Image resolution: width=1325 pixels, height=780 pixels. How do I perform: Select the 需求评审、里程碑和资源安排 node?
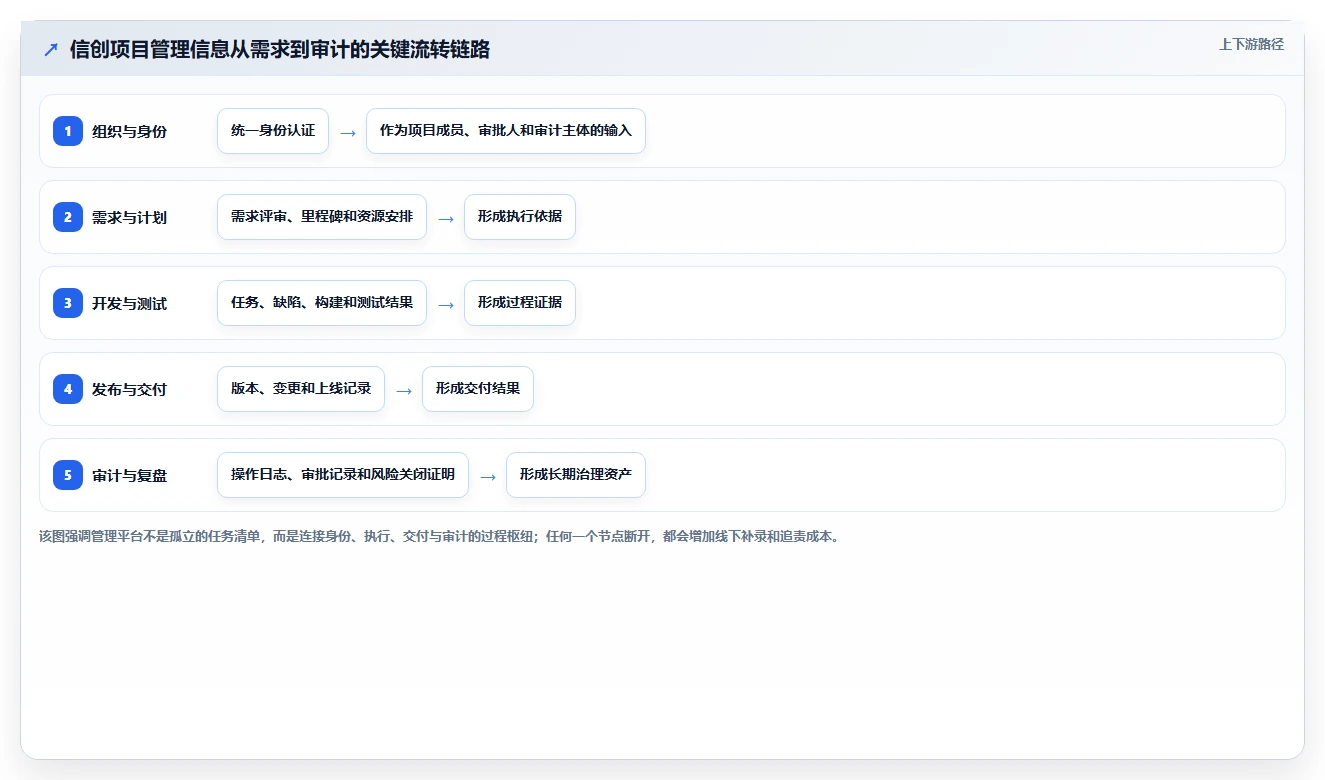pos(322,217)
